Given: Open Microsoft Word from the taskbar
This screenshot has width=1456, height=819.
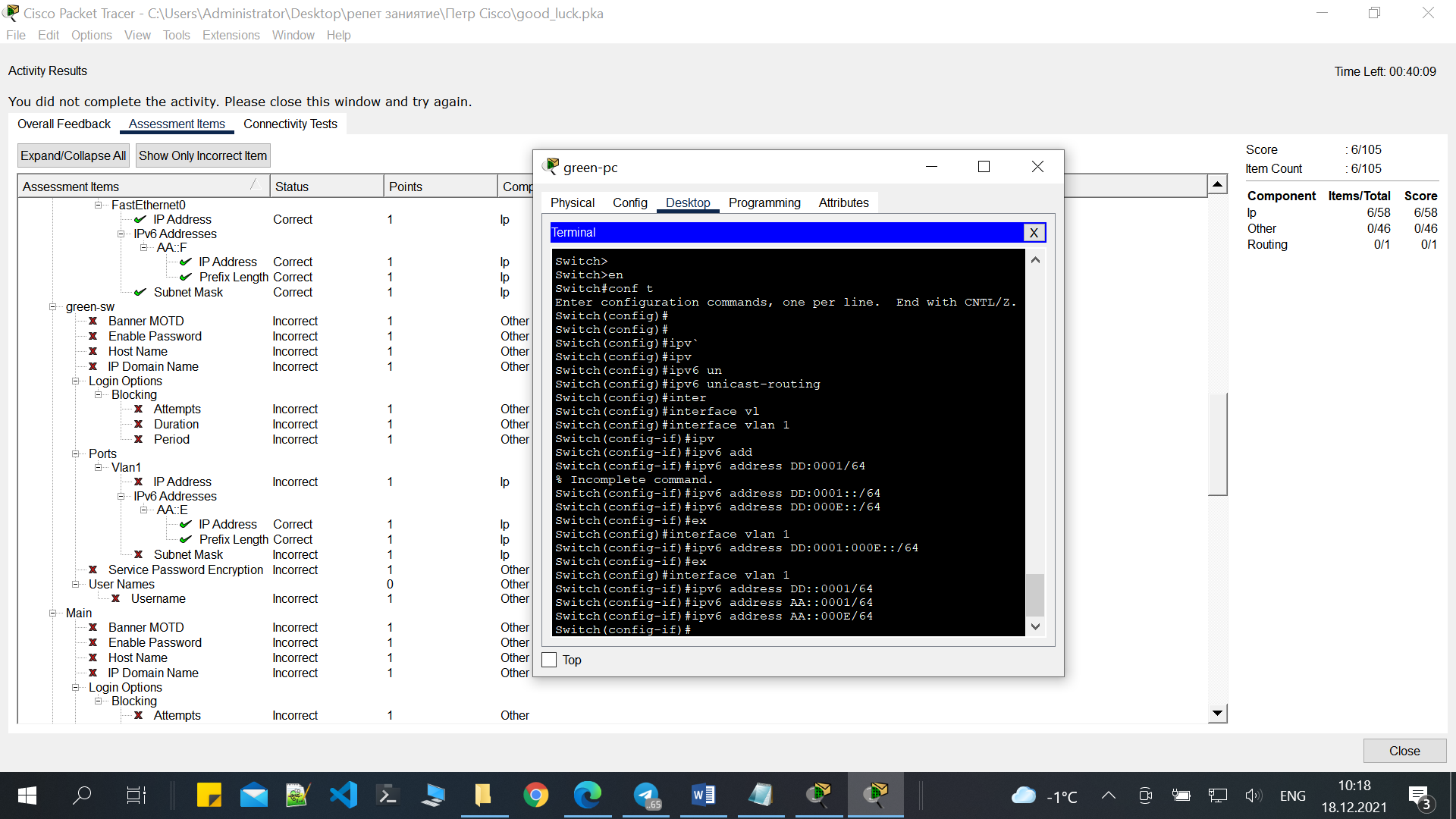Looking at the screenshot, I should (x=703, y=795).
